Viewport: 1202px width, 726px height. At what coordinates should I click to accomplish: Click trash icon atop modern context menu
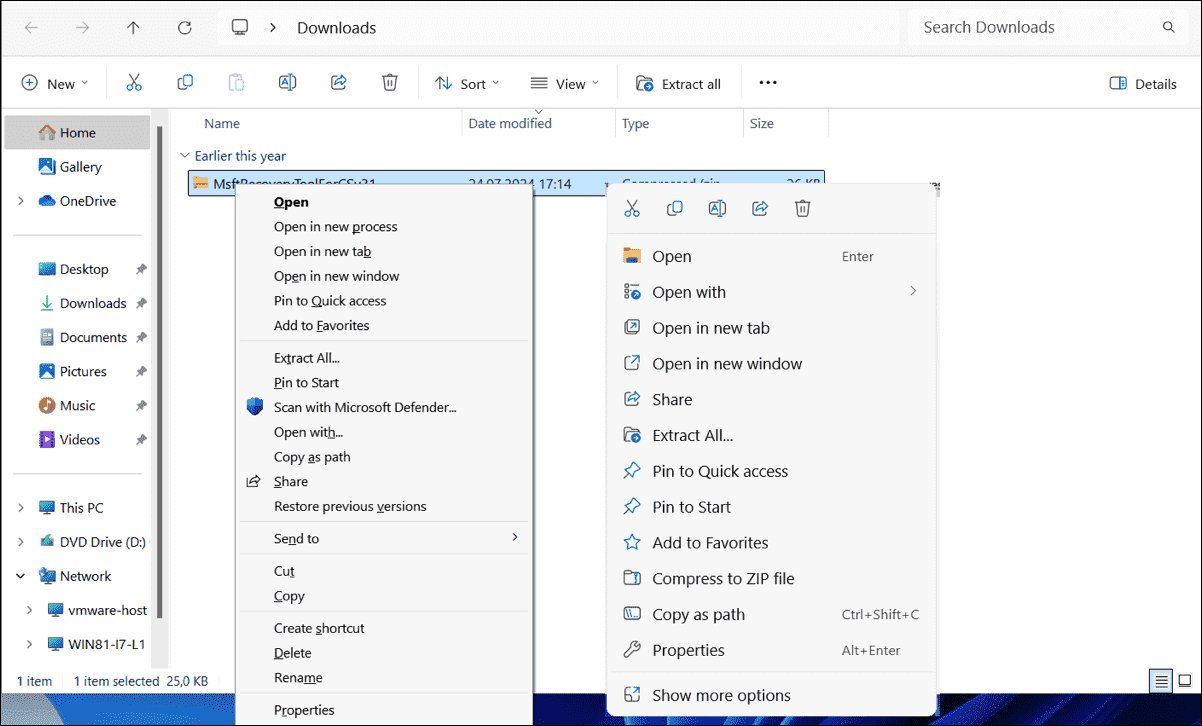point(802,208)
